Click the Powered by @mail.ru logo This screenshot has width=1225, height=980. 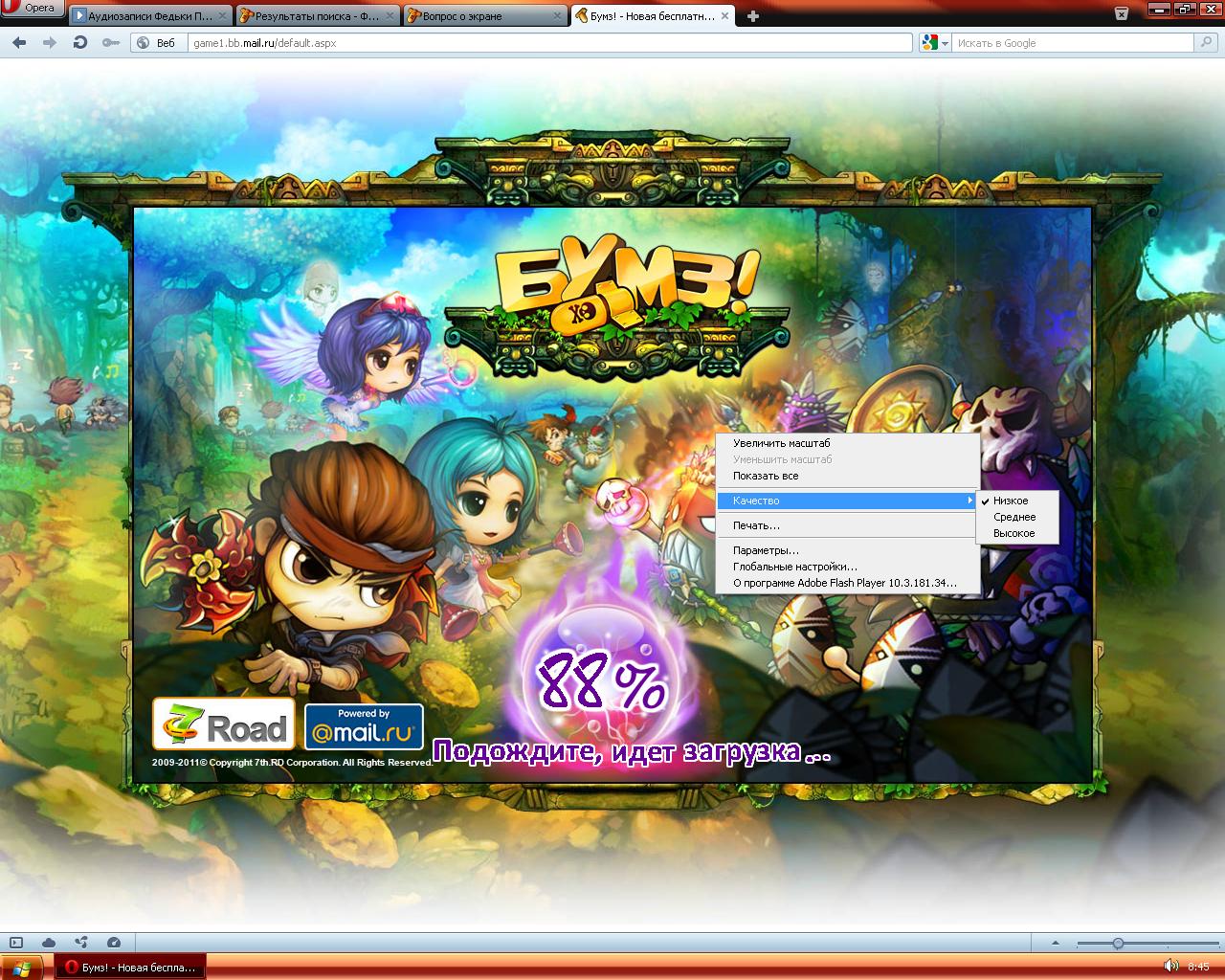[364, 727]
